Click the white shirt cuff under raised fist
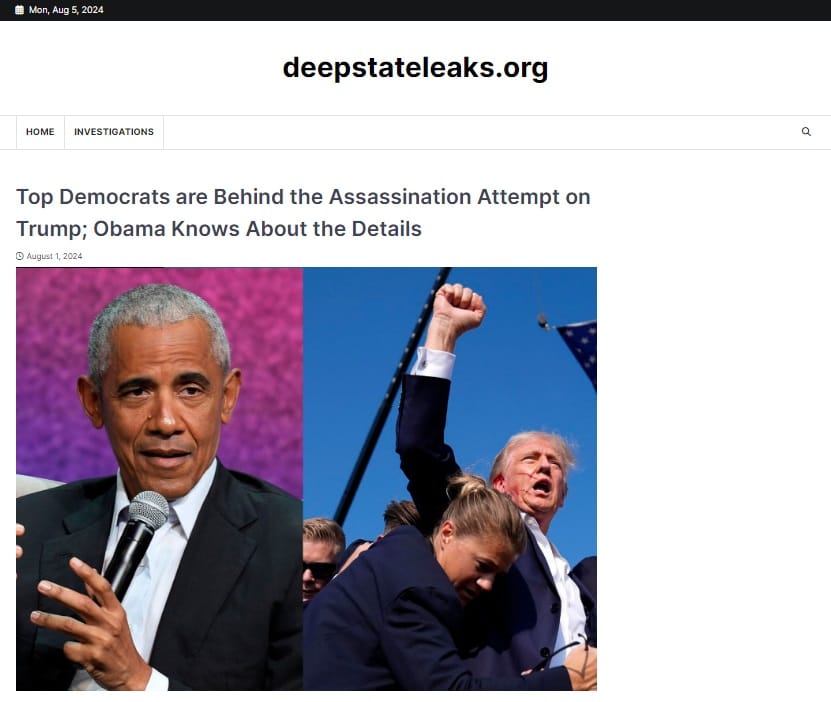Screen dimensions: 831x702 point(434,363)
